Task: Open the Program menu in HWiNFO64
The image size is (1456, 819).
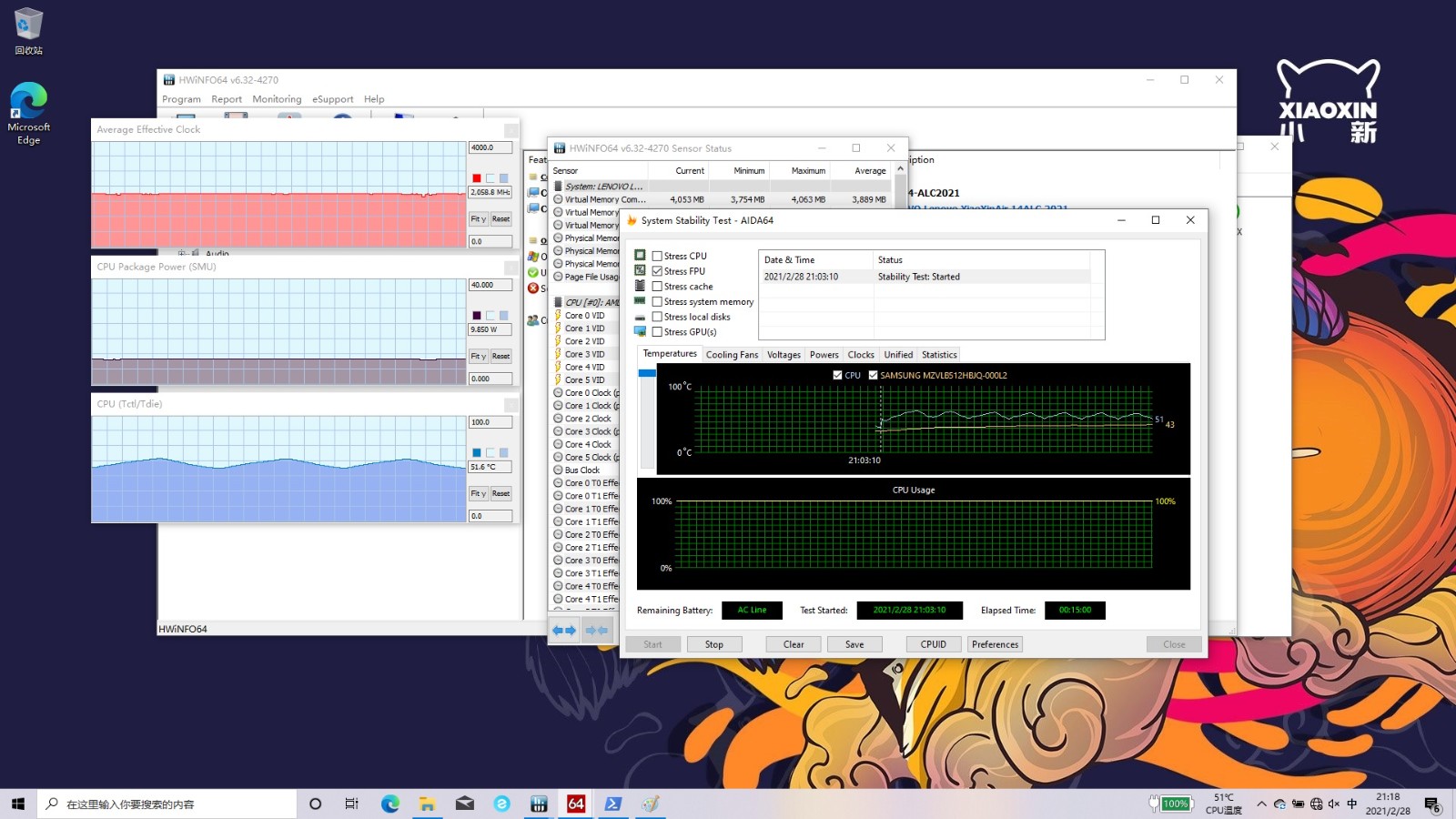Action: [181, 99]
